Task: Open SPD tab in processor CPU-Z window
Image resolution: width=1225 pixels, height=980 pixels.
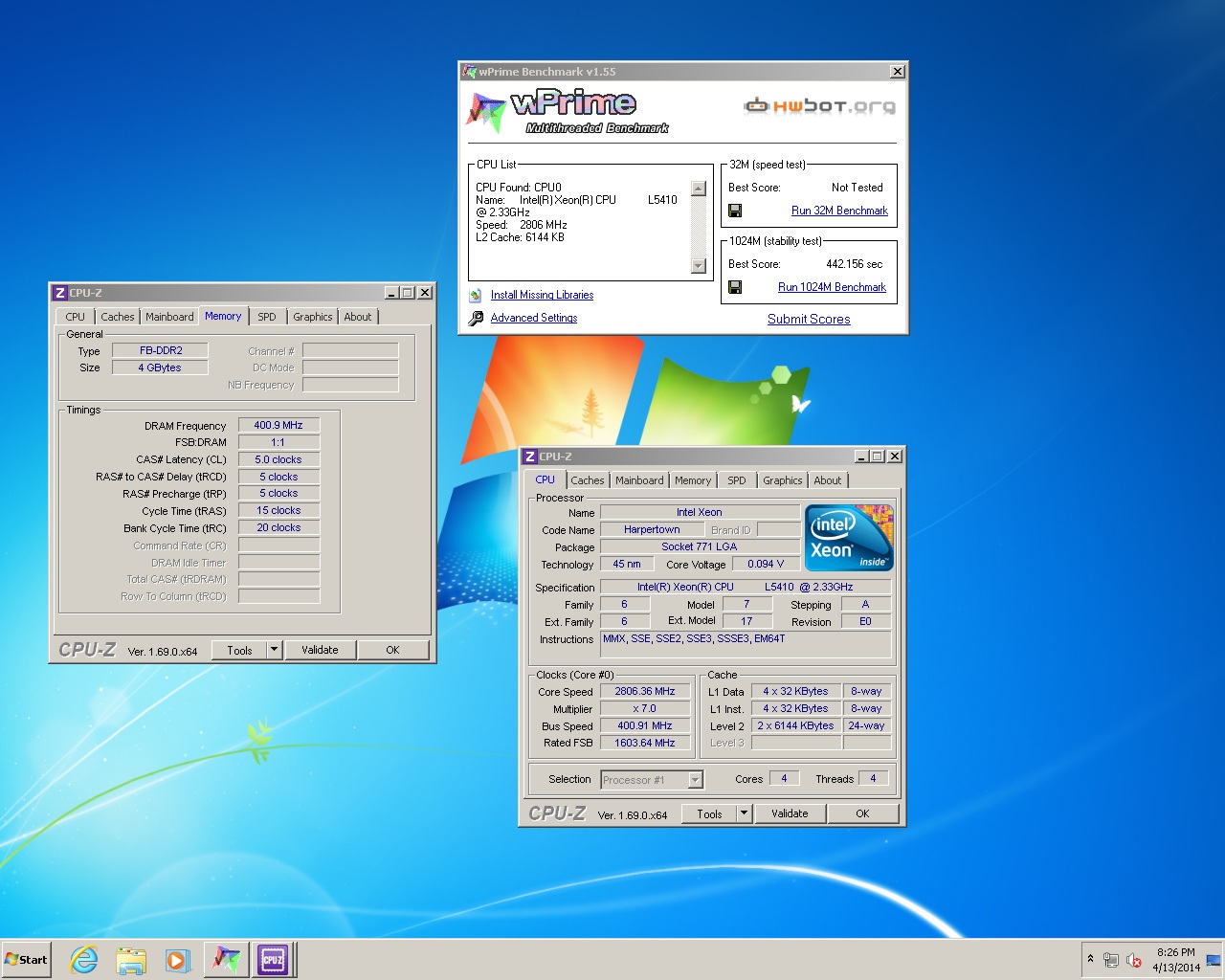Action: [737, 480]
